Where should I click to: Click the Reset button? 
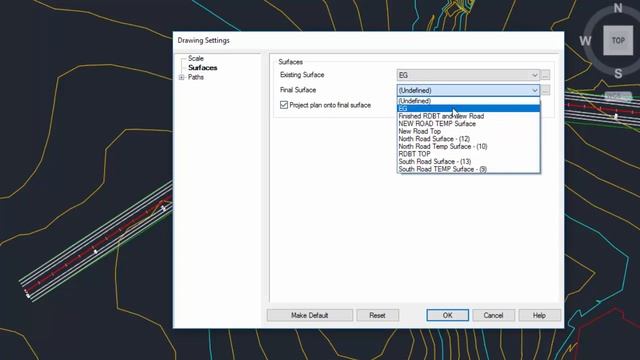tap(377, 315)
